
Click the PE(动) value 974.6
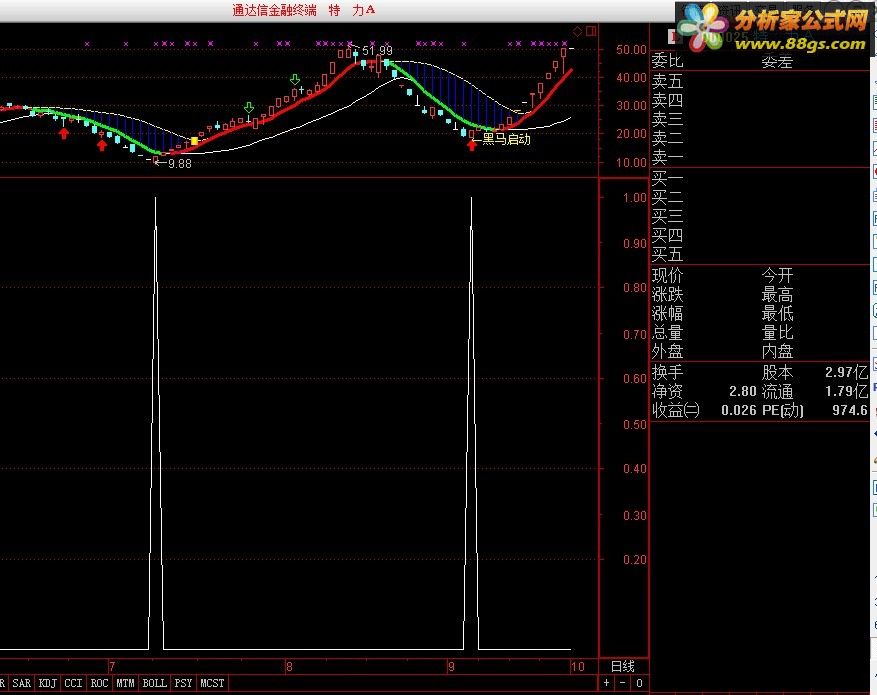pos(850,410)
